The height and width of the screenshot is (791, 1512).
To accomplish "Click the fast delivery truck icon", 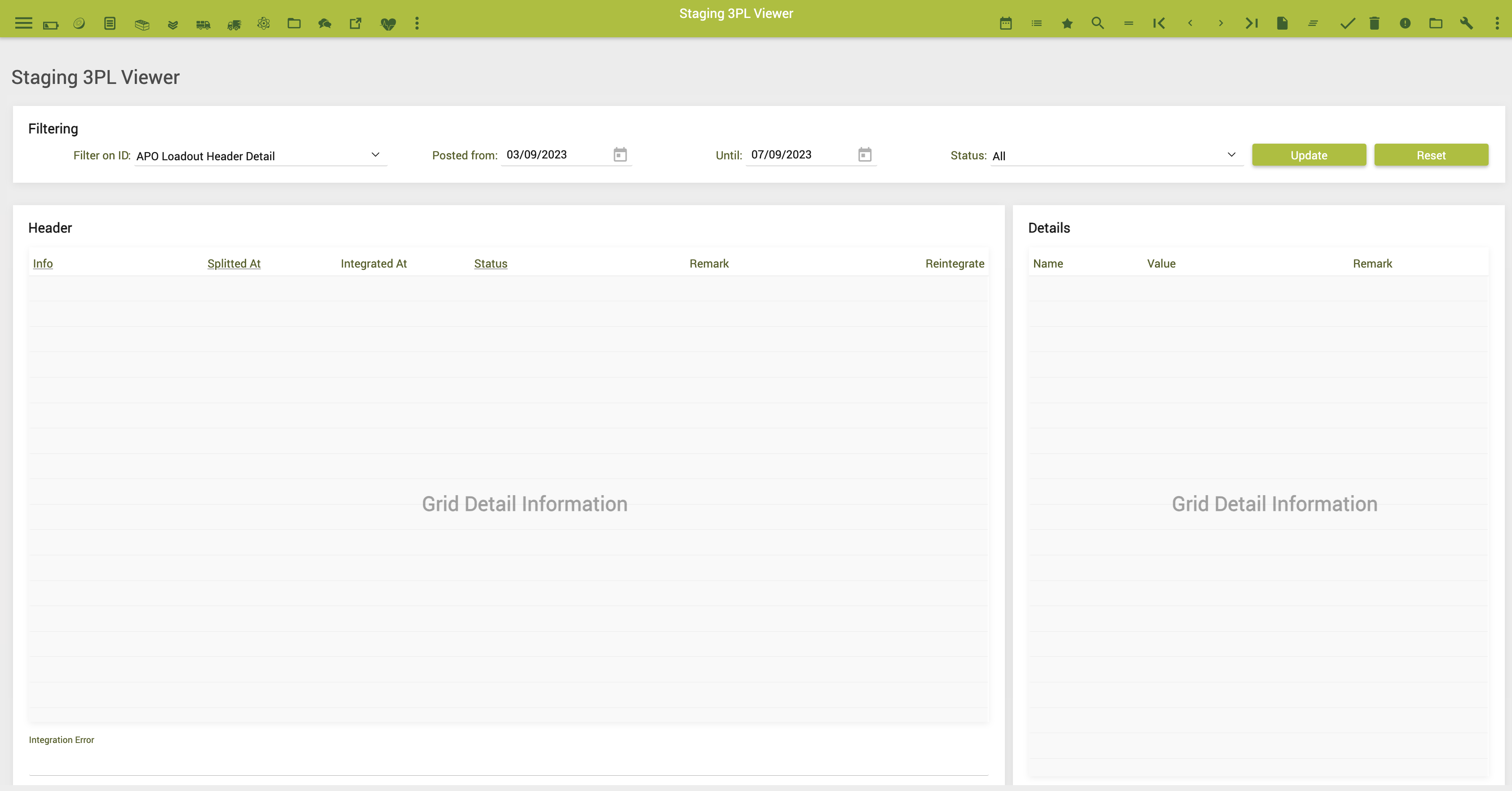I will [234, 25].
